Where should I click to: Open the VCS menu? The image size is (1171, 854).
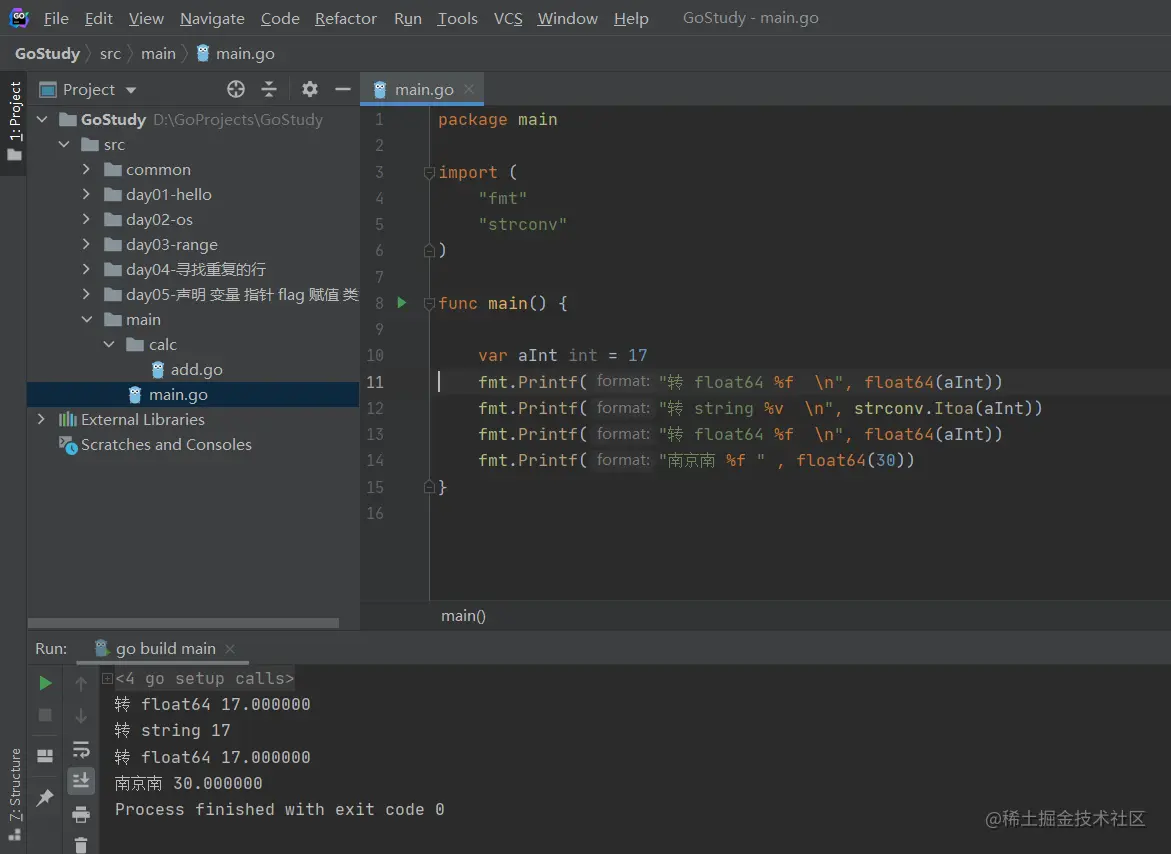508,18
